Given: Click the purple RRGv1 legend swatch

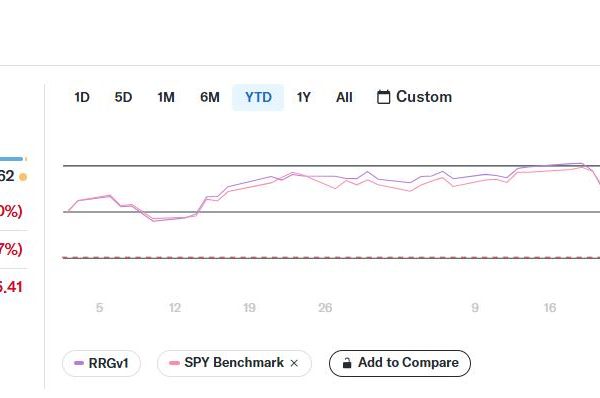Looking at the screenshot, I should [79, 363].
